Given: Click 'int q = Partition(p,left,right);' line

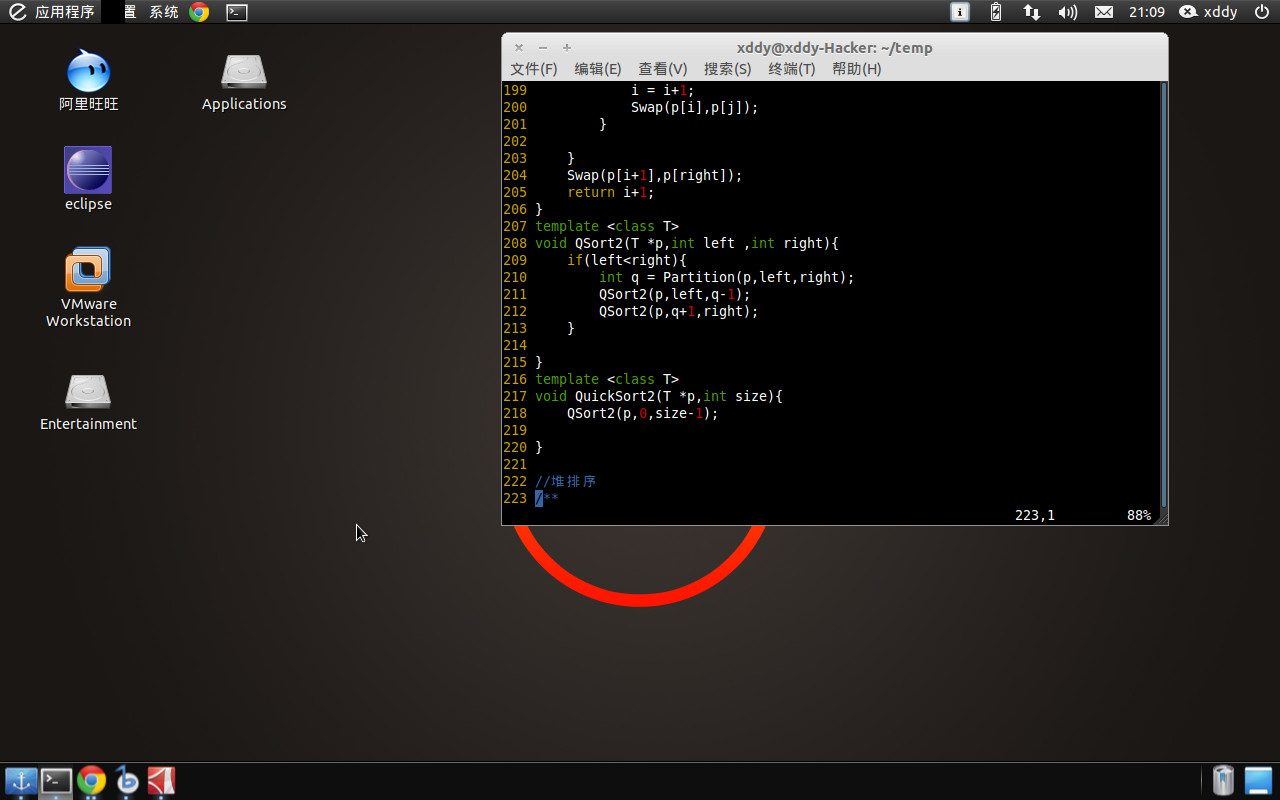Looking at the screenshot, I should (x=727, y=277).
